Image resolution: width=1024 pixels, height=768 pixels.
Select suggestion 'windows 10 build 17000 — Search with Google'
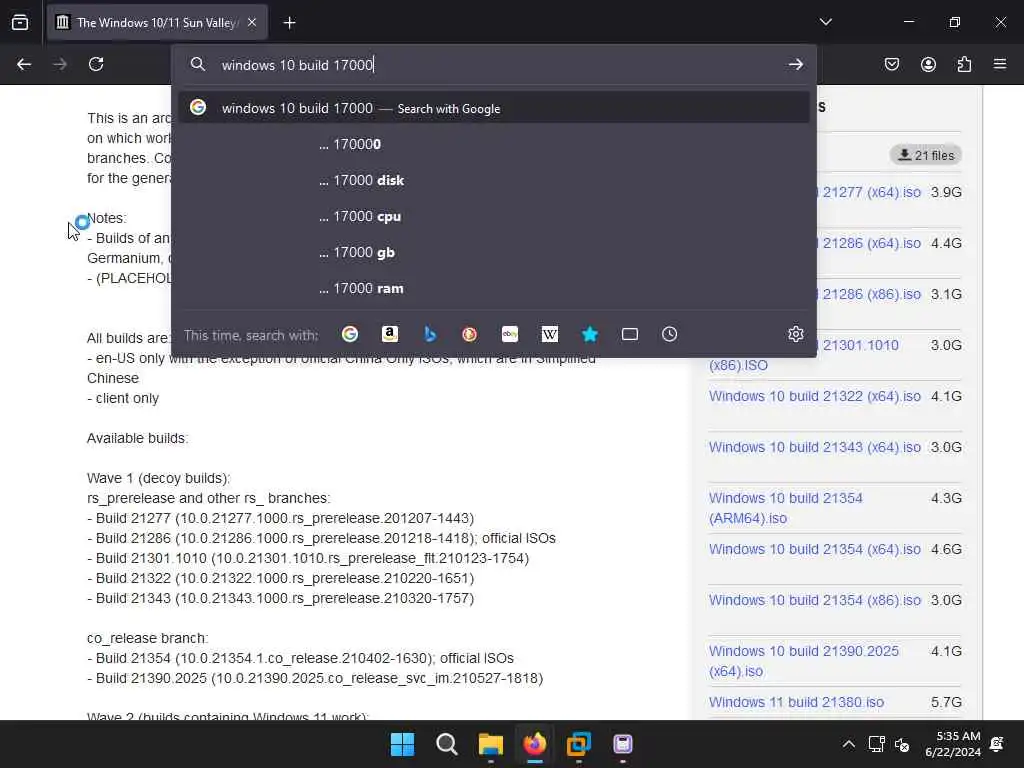click(x=494, y=108)
